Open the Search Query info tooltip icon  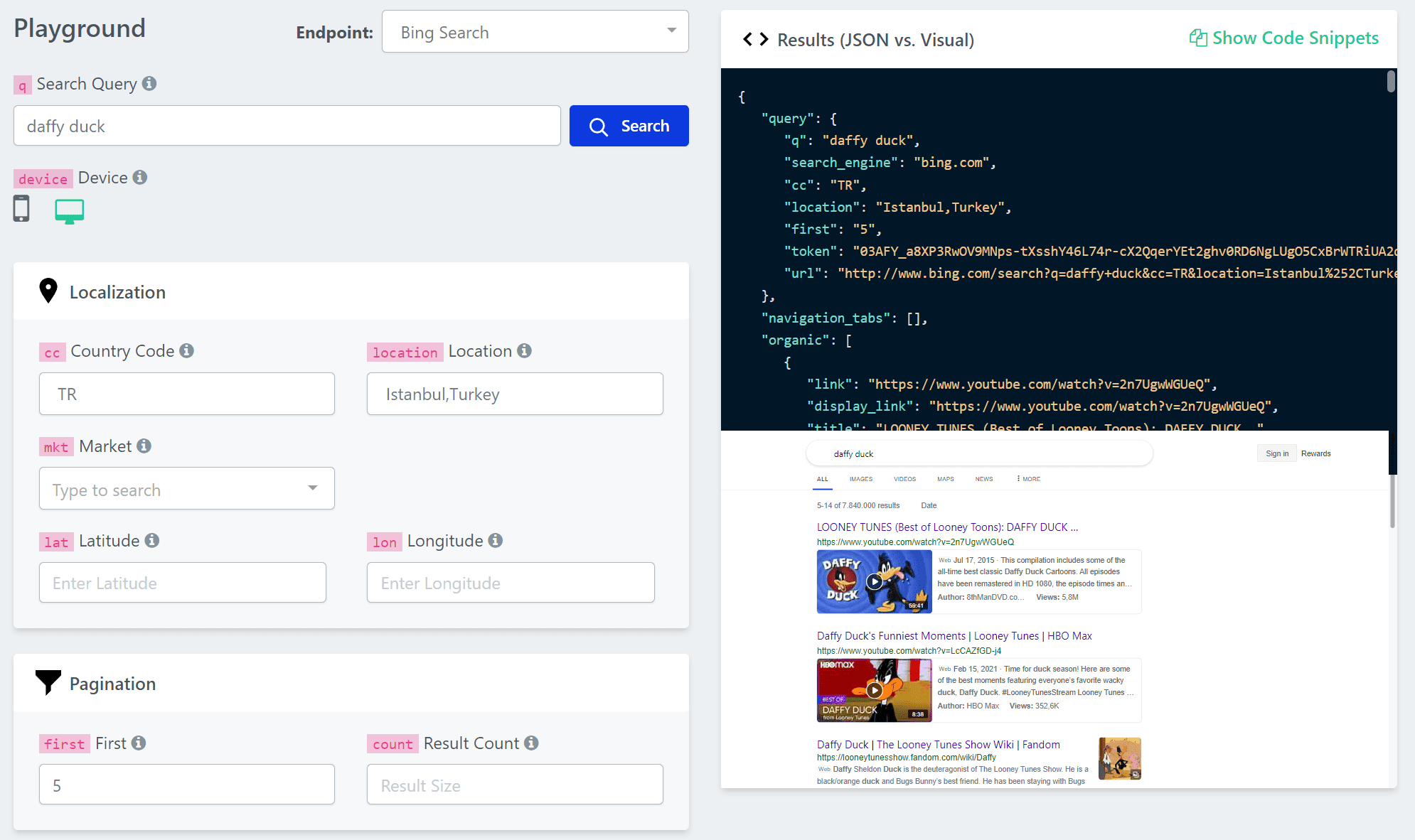(149, 83)
